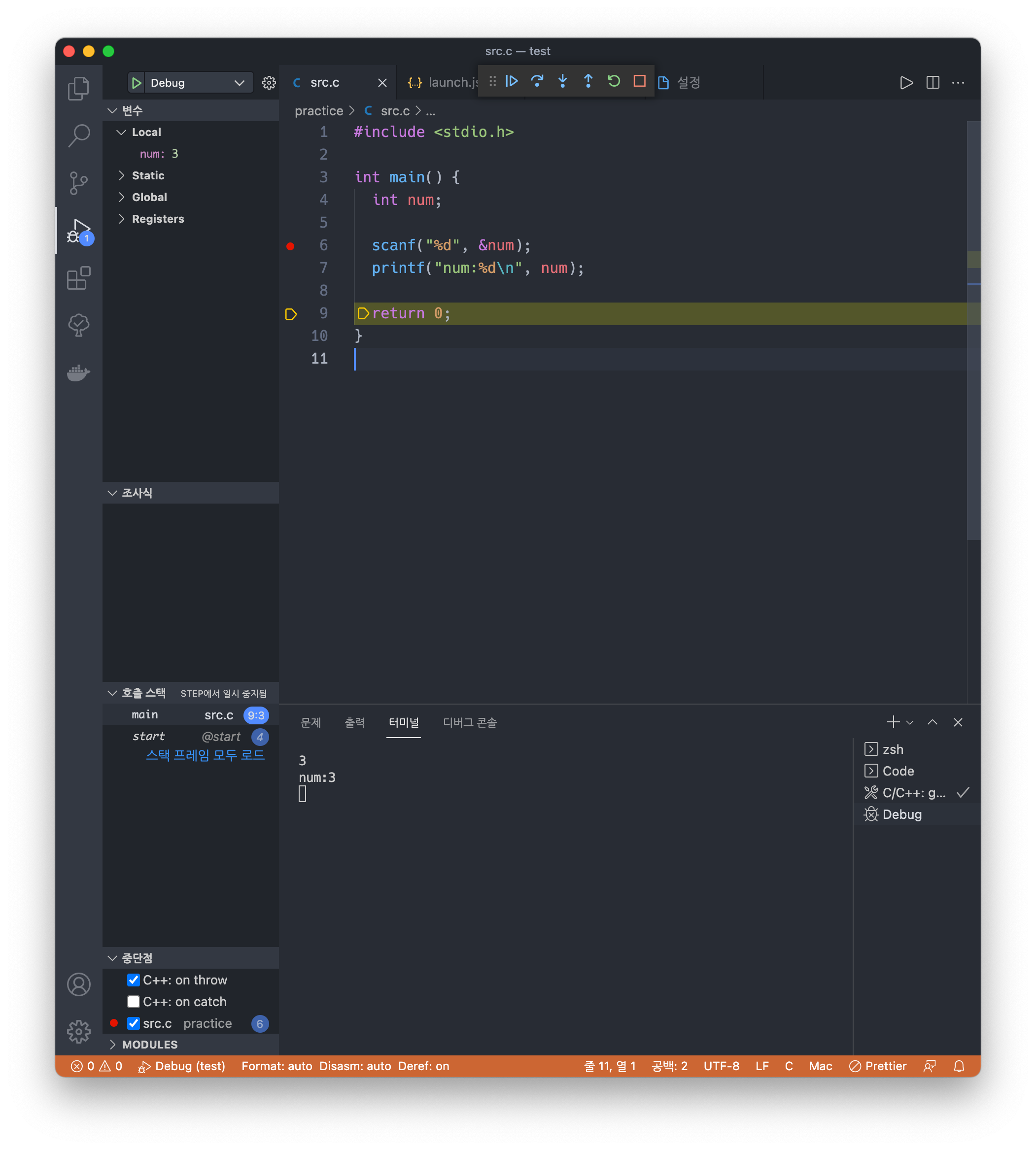Open the Search view icon

coord(78,135)
